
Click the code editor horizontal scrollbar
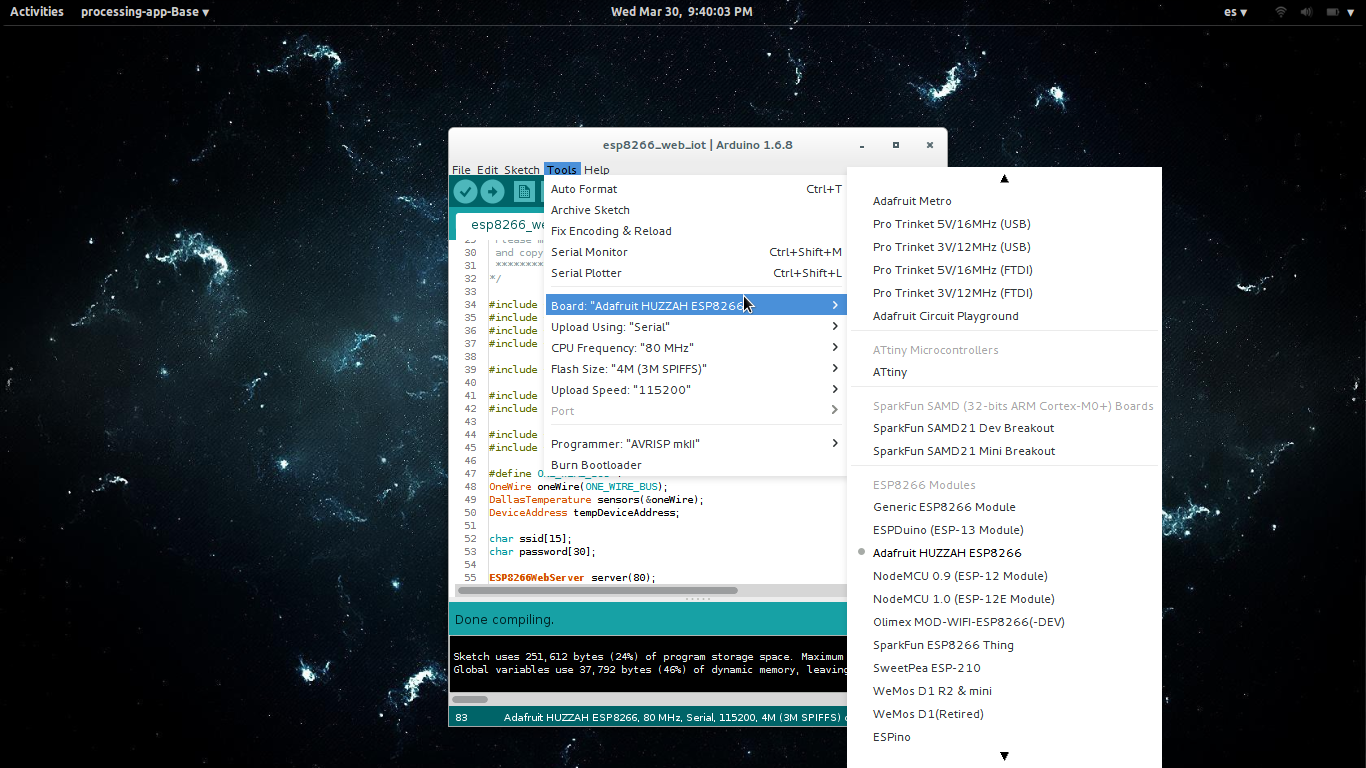coord(597,590)
